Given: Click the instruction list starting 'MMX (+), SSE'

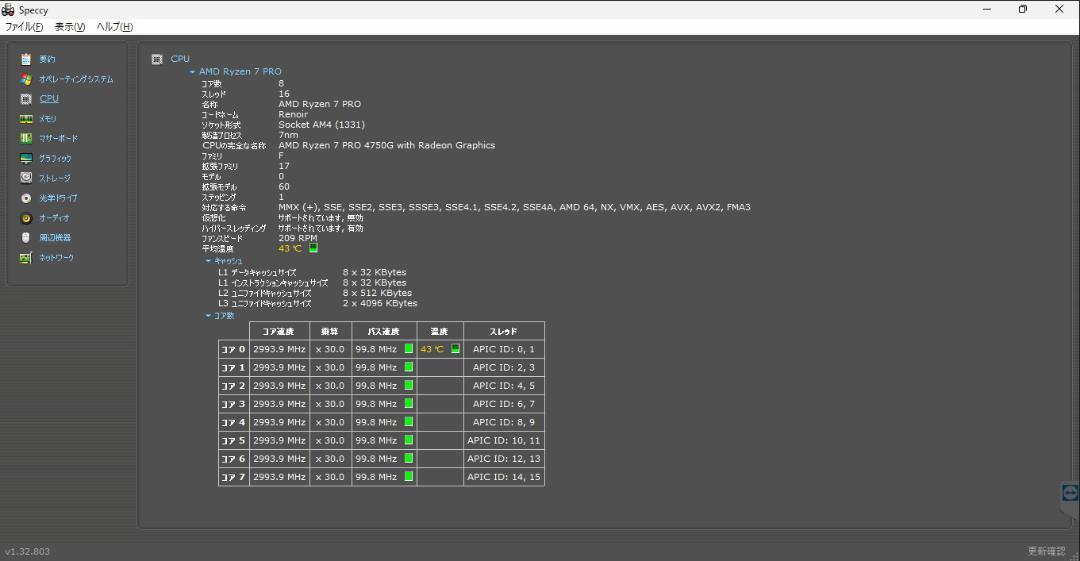Looking at the screenshot, I should [x=515, y=207].
